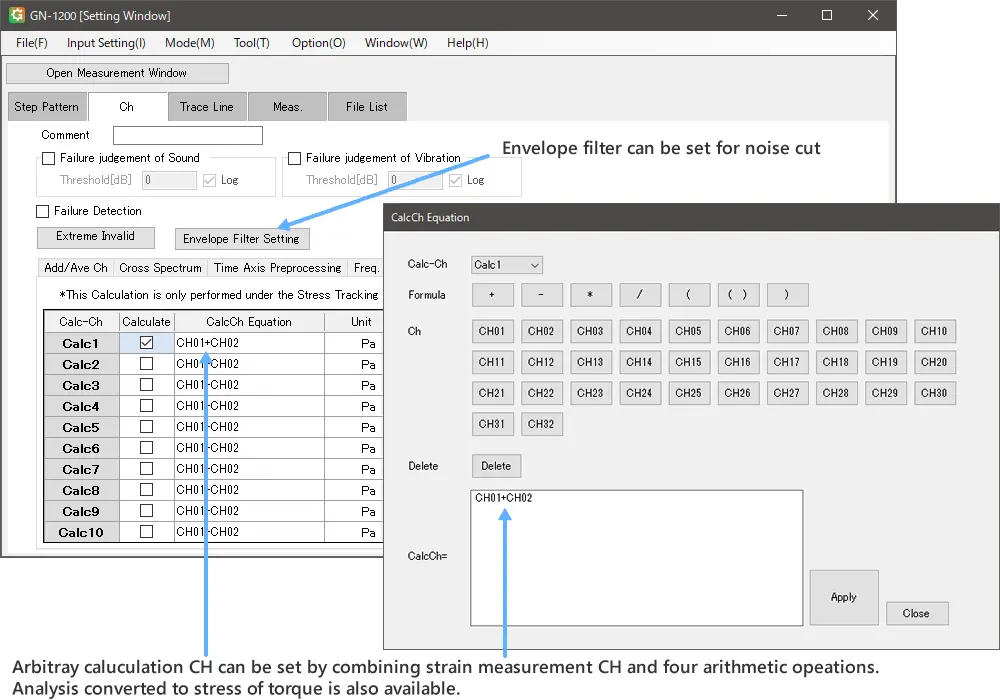Open the Input Setting menu
Screen dimensions: 1000x700
click(106, 43)
